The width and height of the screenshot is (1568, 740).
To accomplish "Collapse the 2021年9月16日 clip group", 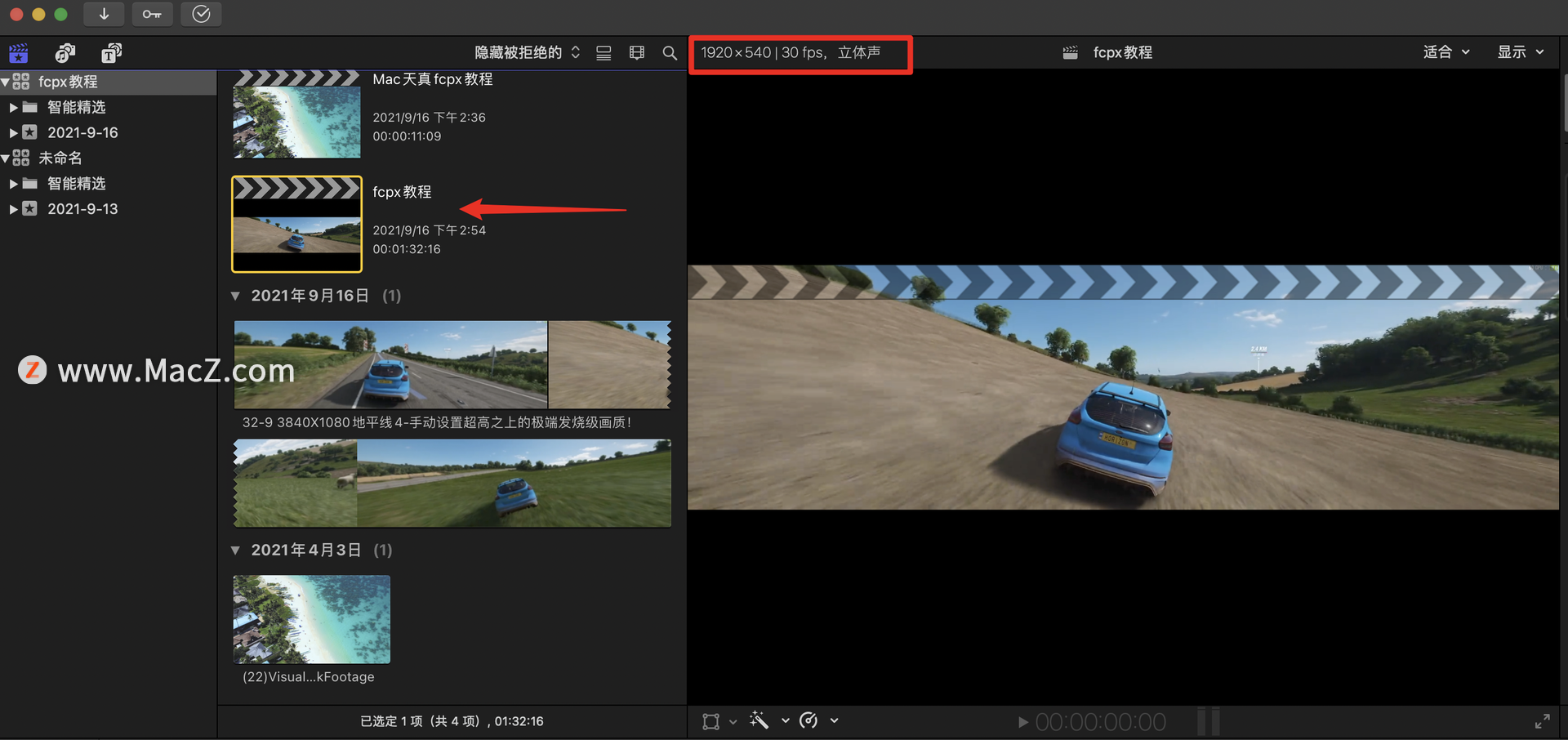I will (235, 296).
